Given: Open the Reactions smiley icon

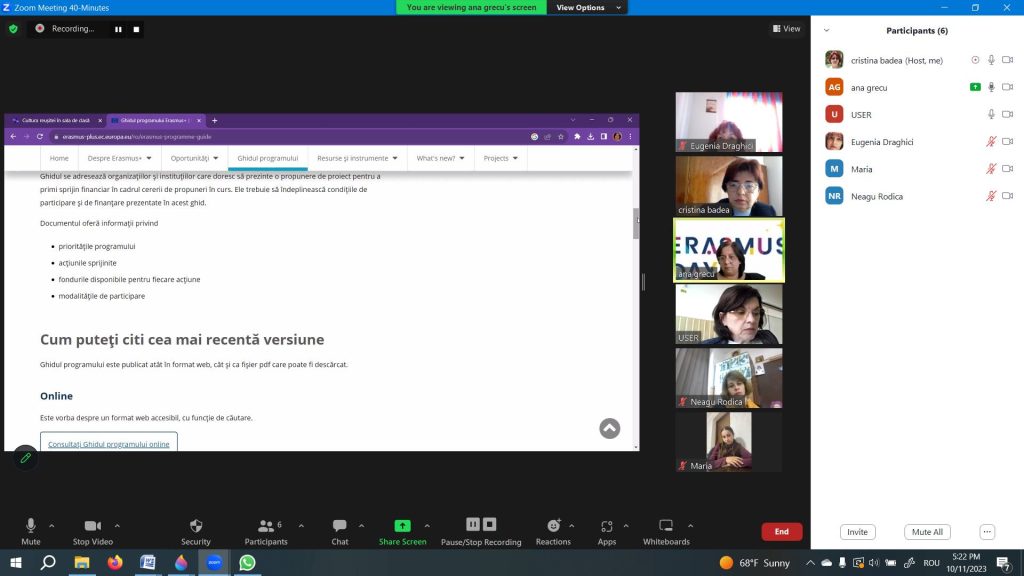Looking at the screenshot, I should click(x=554, y=526).
